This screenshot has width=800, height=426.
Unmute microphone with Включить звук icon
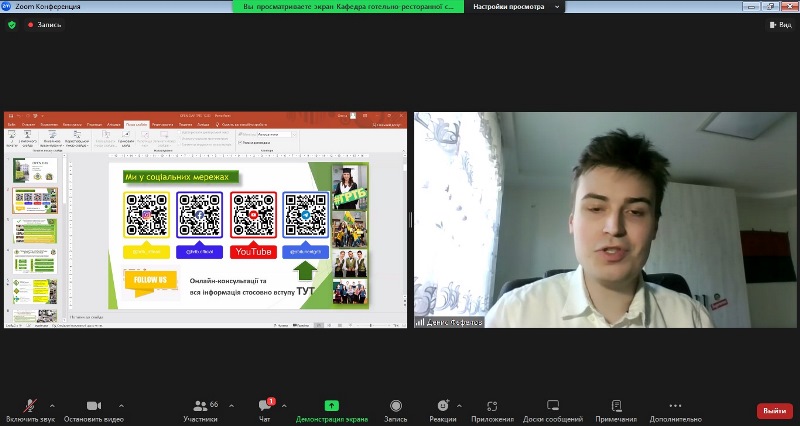coord(30,406)
